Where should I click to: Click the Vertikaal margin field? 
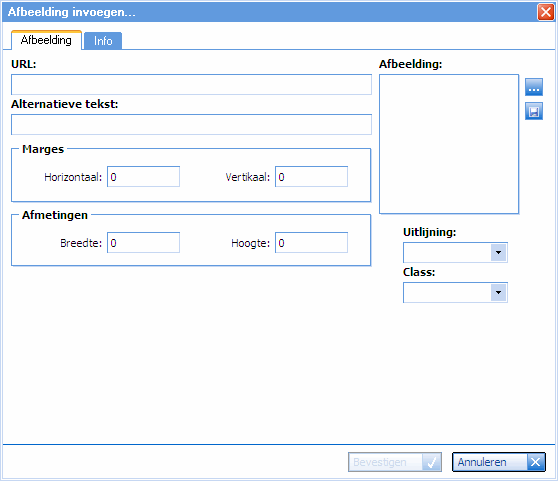click(311, 176)
